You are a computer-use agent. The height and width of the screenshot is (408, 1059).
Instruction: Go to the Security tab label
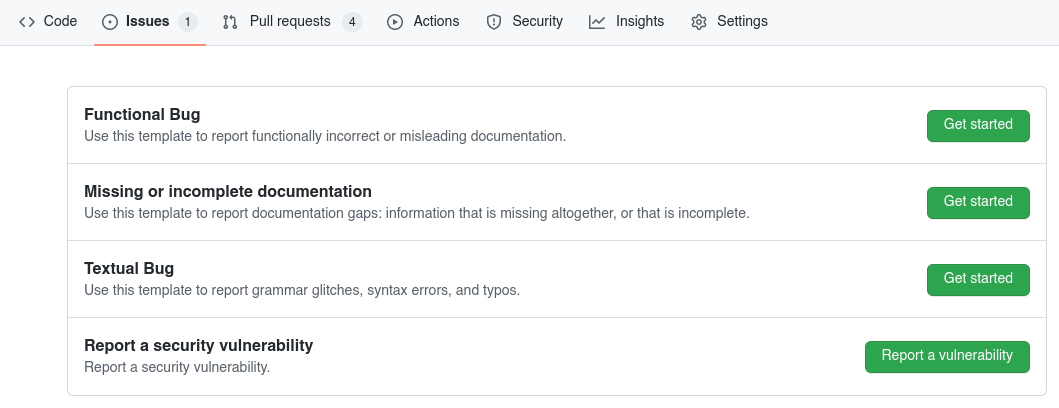[537, 21]
